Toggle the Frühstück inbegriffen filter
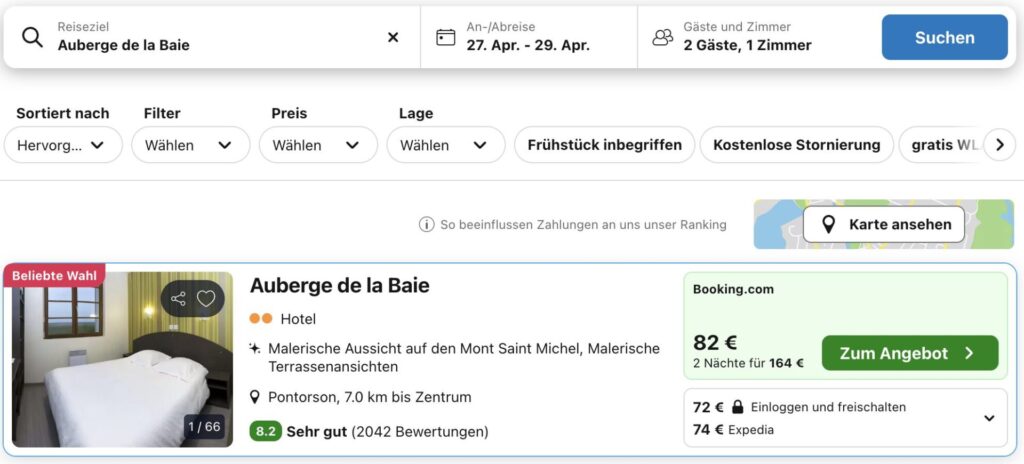Screen dimensions: 1024x464 tap(604, 145)
